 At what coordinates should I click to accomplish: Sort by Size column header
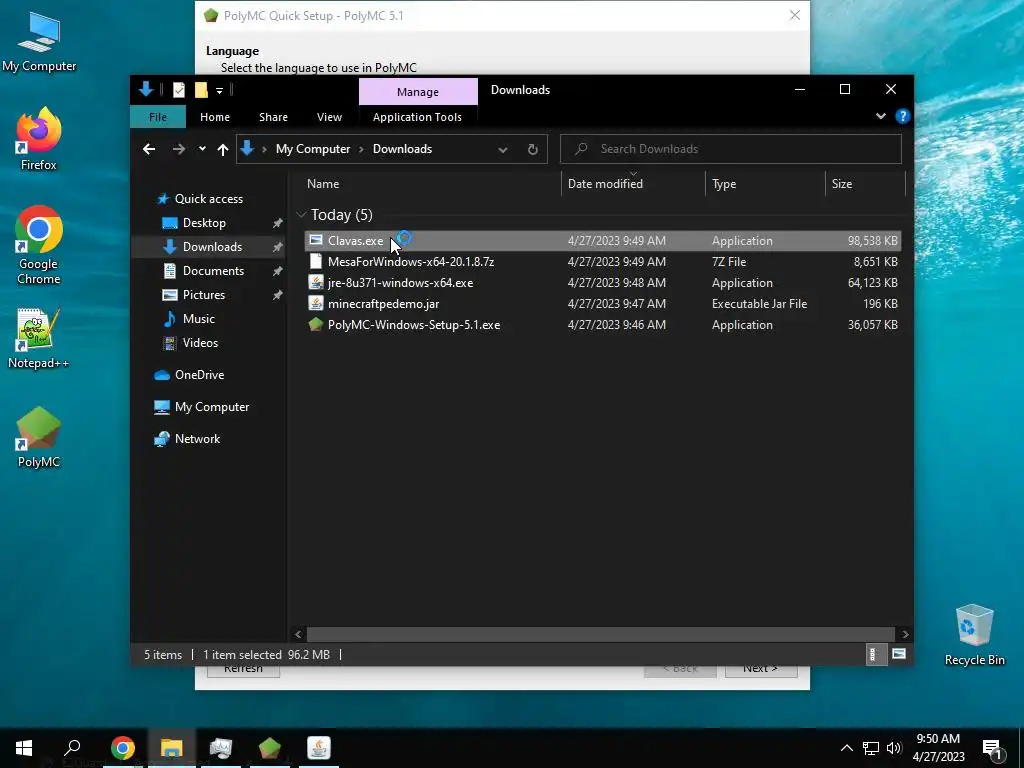[865, 184]
